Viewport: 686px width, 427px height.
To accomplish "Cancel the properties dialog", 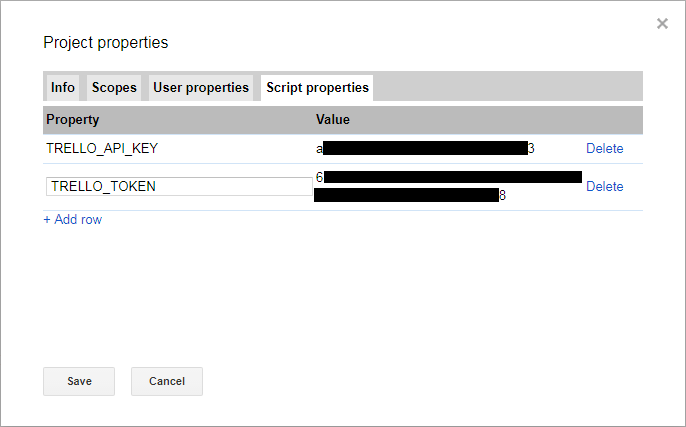I will tap(167, 381).
